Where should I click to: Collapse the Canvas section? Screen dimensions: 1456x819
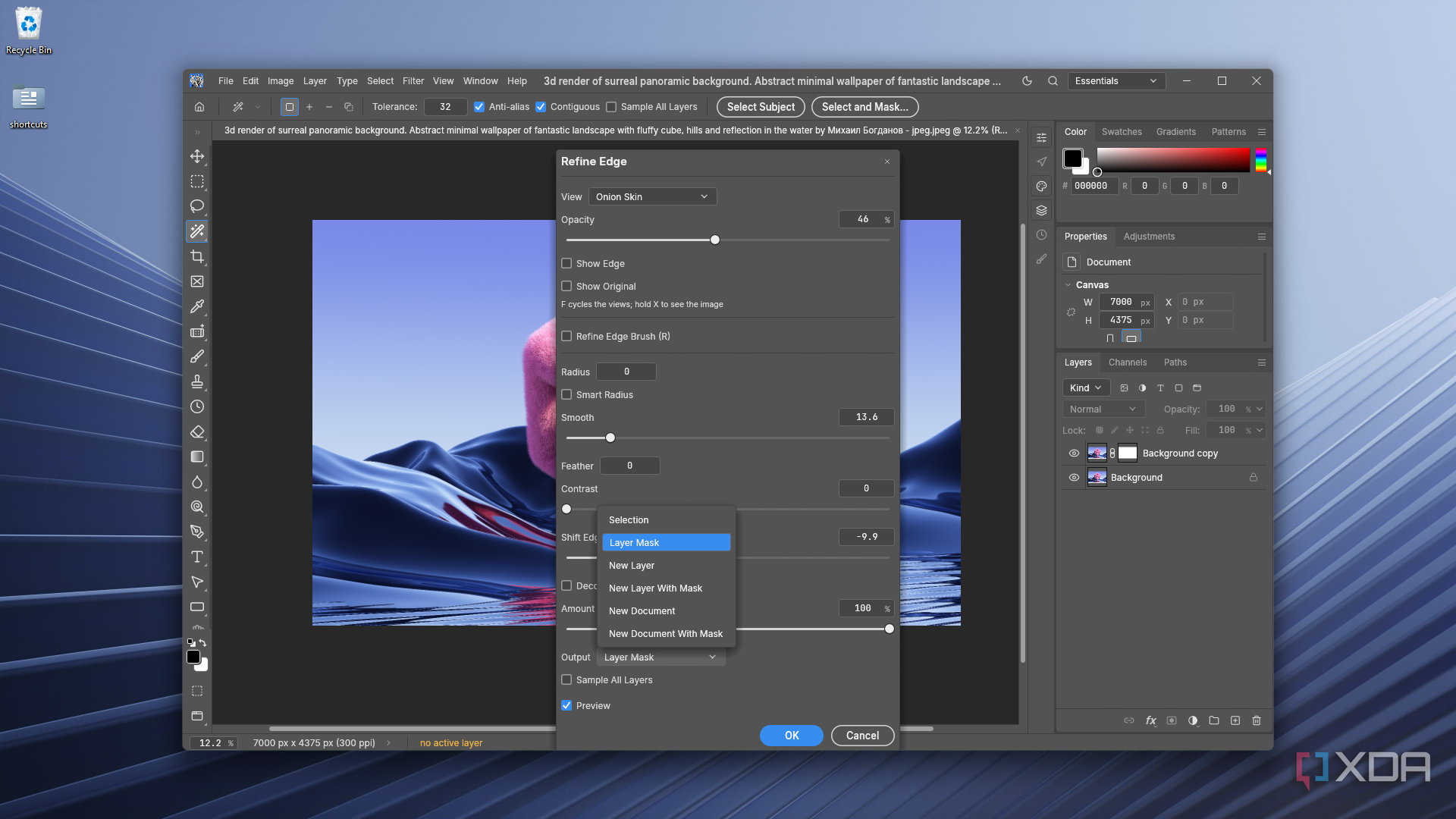point(1068,285)
